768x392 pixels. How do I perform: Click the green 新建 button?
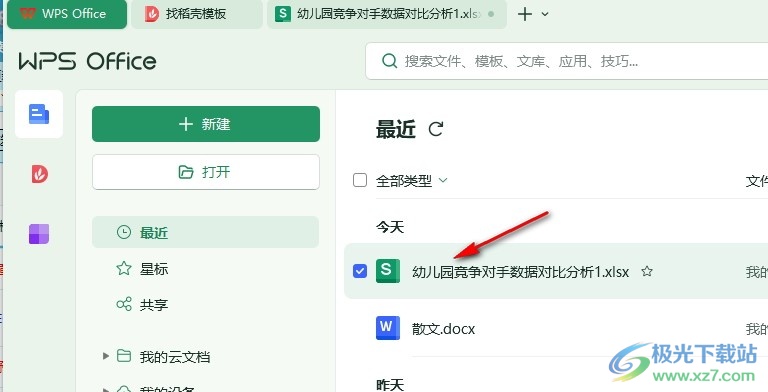(x=206, y=124)
